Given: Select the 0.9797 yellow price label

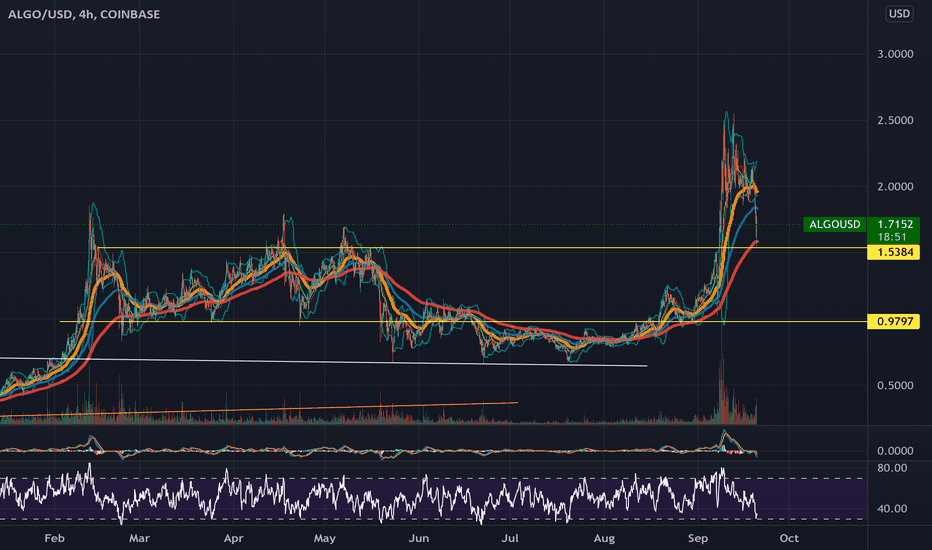Looking at the screenshot, I should coord(893,322).
